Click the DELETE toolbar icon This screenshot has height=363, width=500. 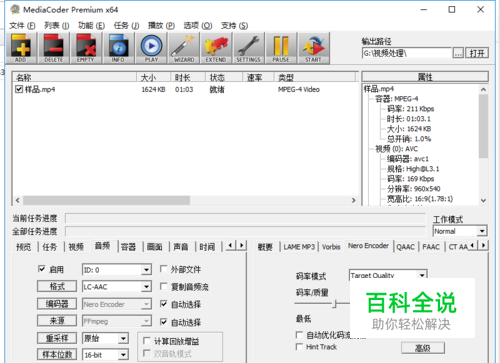(54, 48)
